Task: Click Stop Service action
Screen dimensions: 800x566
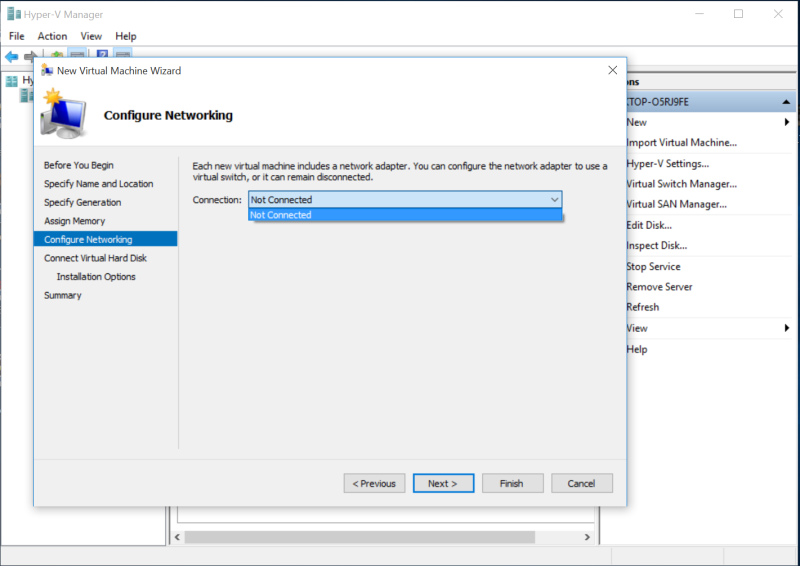Action: pyautogui.click(x=654, y=266)
